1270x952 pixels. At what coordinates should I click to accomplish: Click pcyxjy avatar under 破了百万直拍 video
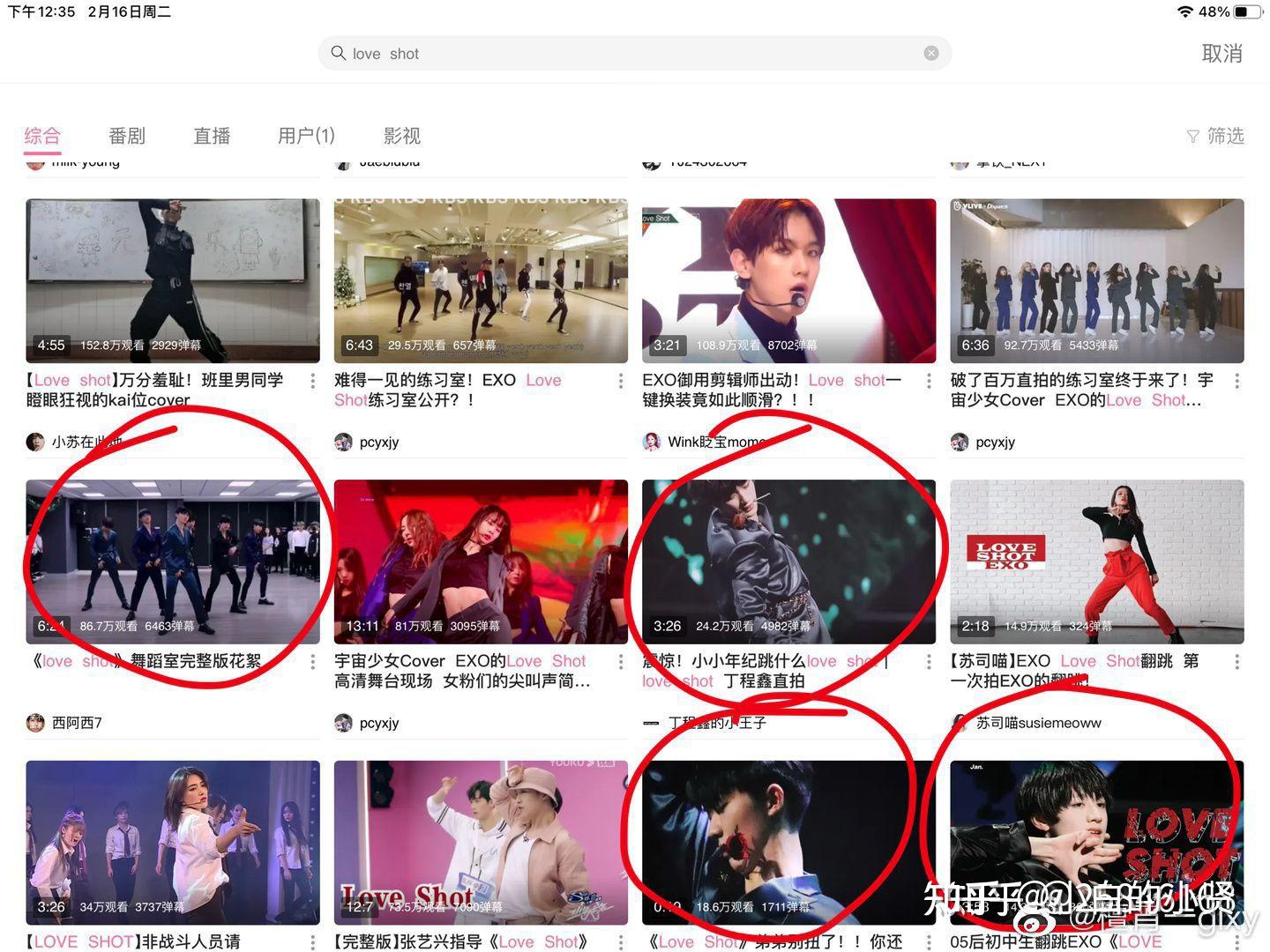tap(960, 442)
